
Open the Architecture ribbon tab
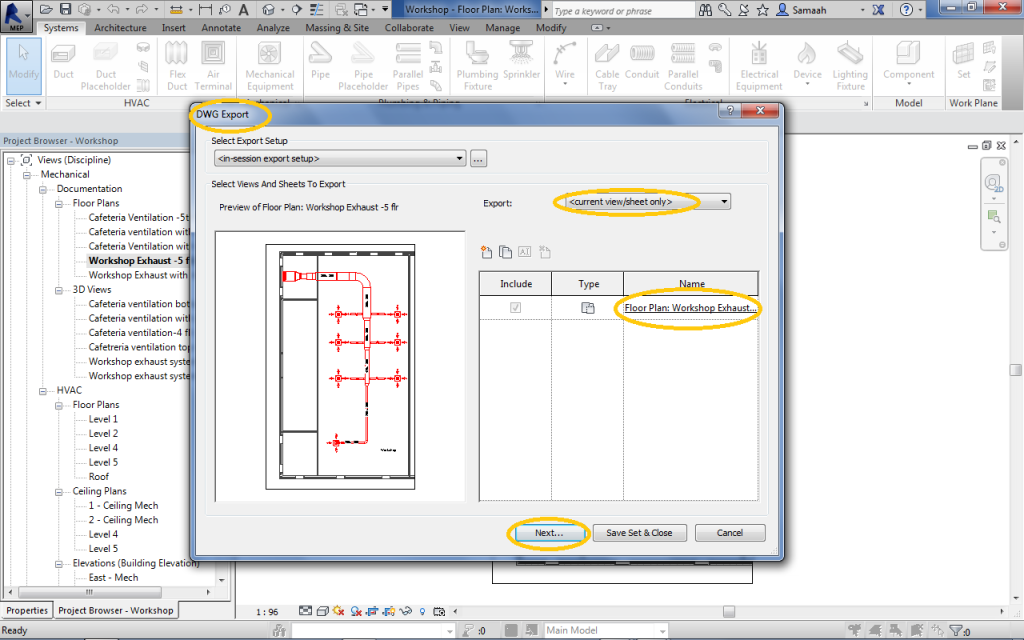pyautogui.click(x=120, y=28)
